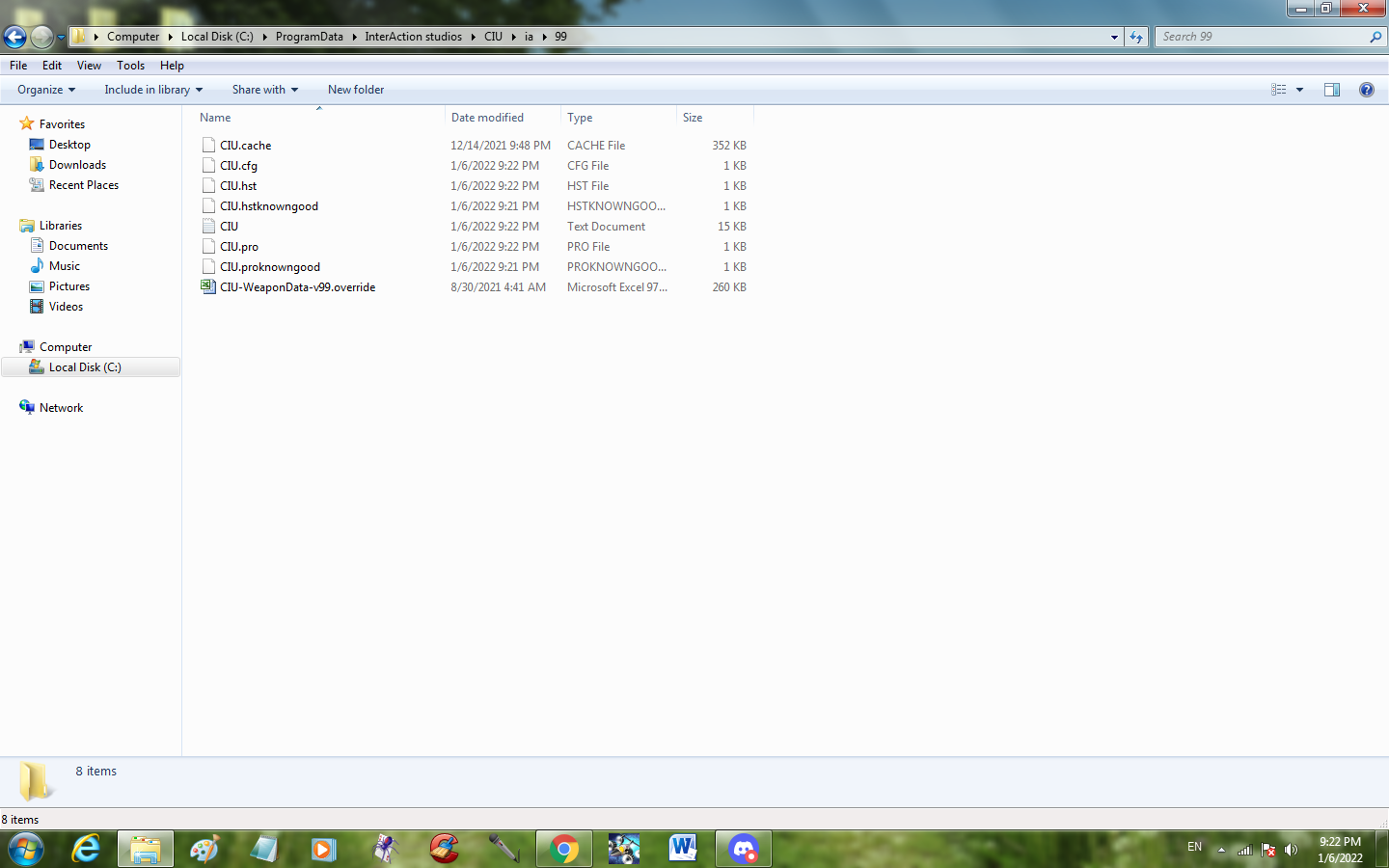Image resolution: width=1389 pixels, height=868 pixels.
Task: Open the Help question mark icon
Action: [x=1366, y=90]
